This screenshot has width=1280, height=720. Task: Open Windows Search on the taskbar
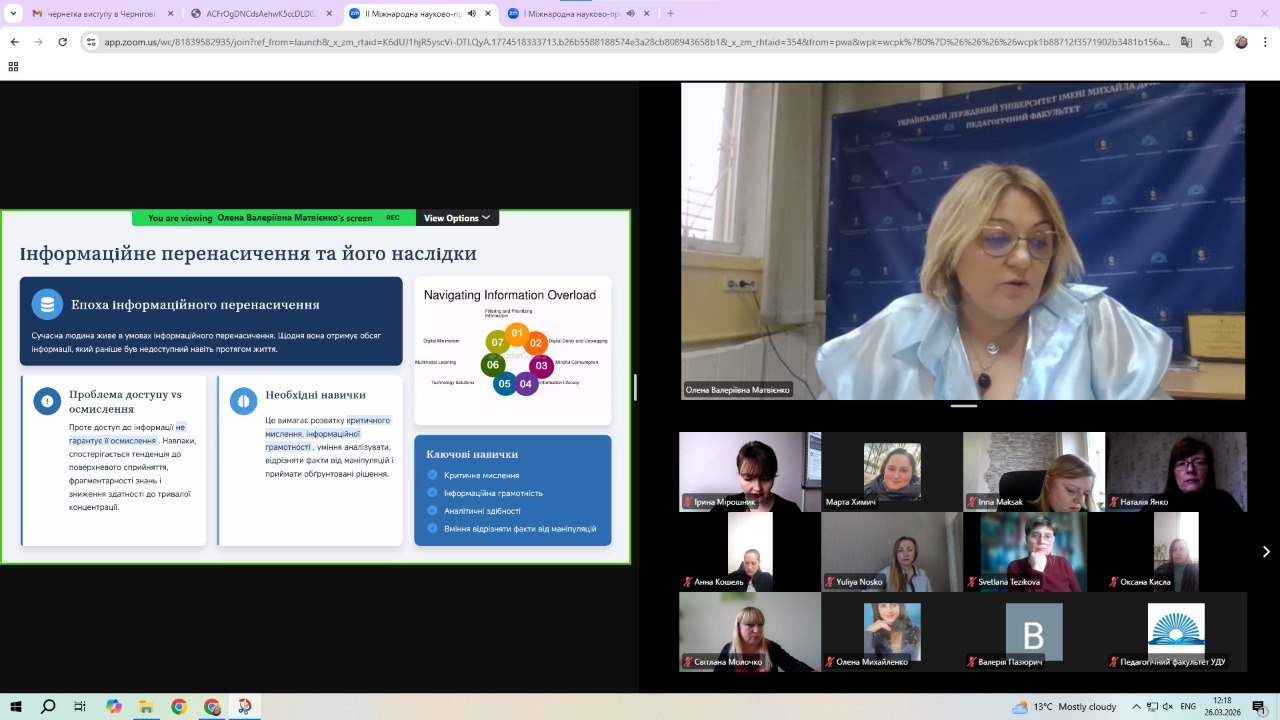(x=48, y=706)
